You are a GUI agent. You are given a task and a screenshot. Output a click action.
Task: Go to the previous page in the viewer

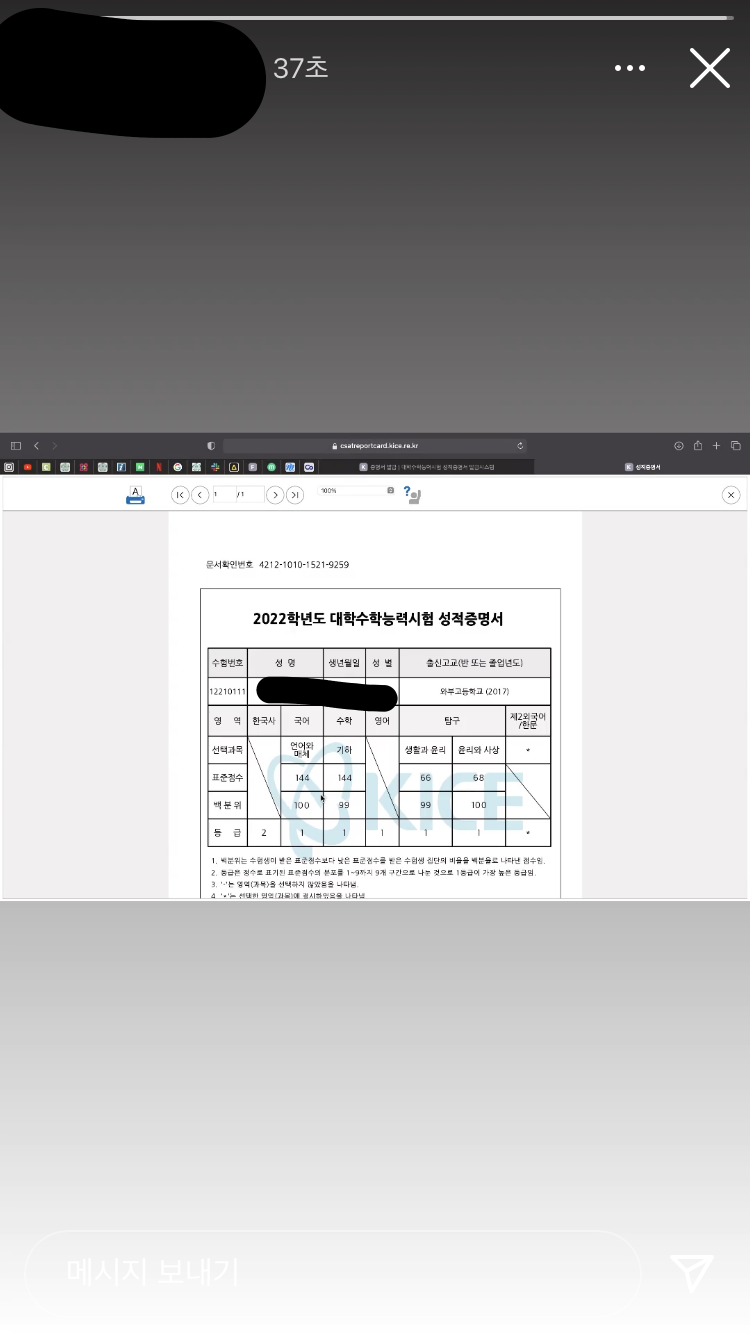pos(200,494)
